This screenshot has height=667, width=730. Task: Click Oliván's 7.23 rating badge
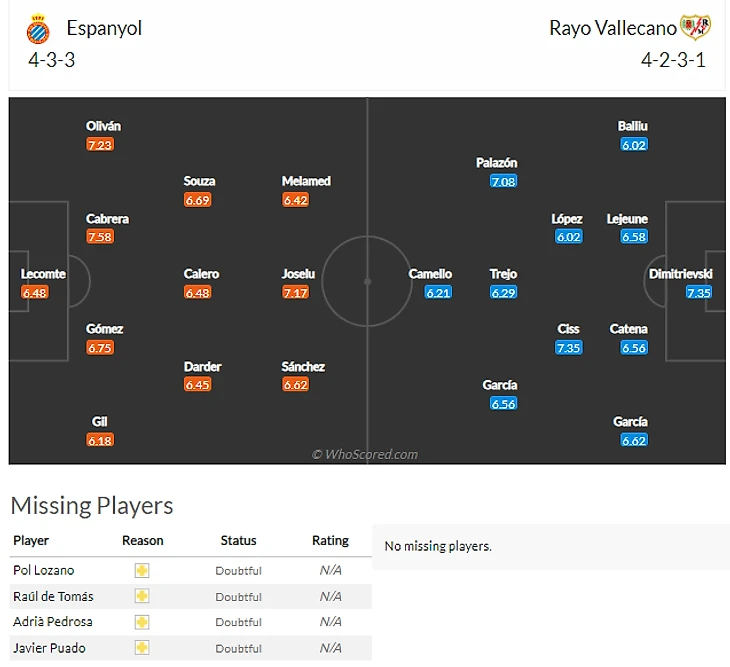[100, 144]
